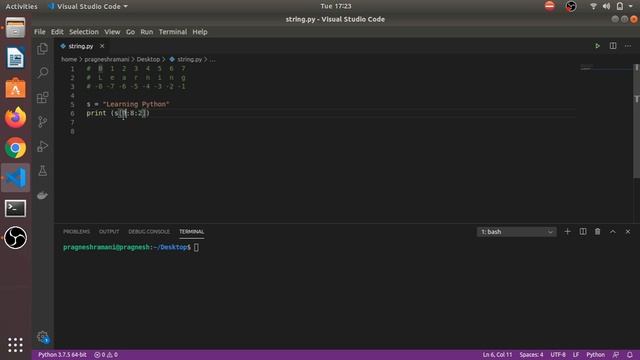The height and width of the screenshot is (360, 640).
Task: Open Google Chrome from the dock
Action: [16, 148]
